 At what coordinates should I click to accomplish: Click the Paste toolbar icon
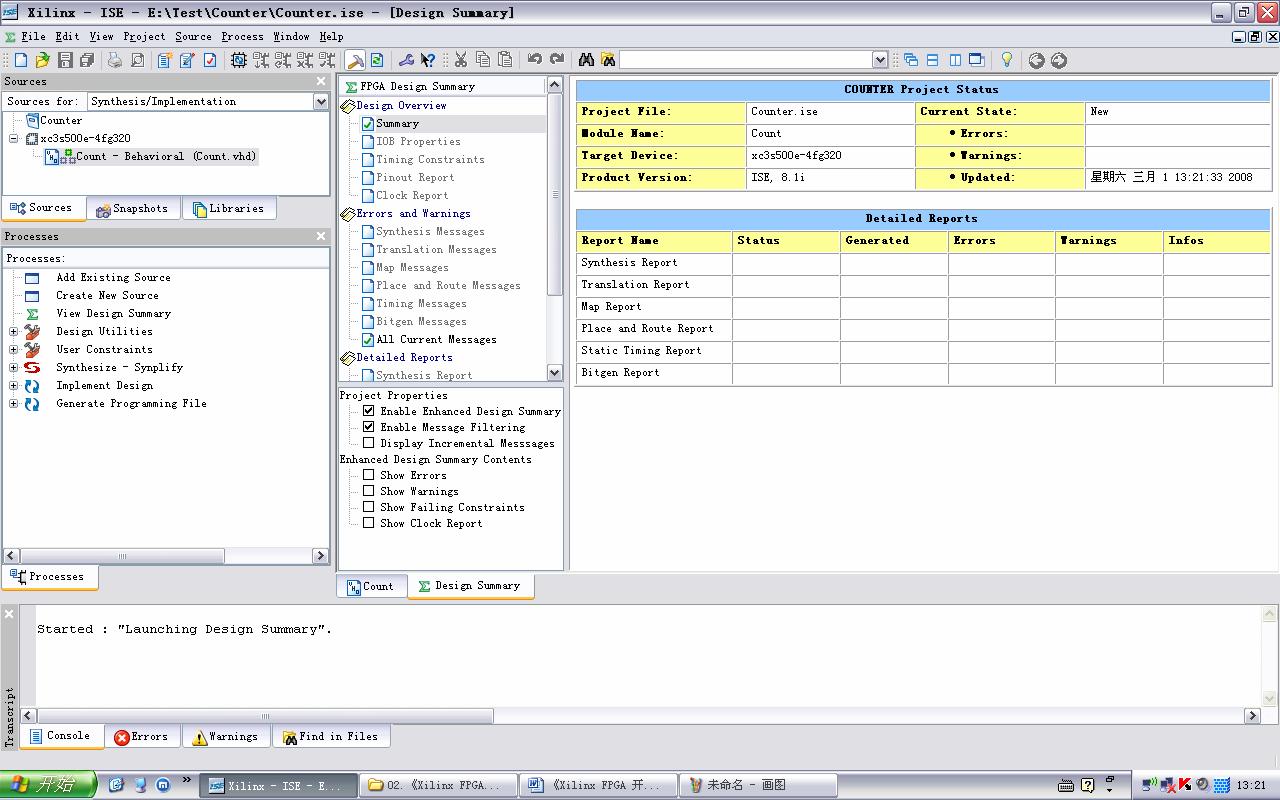[x=505, y=60]
